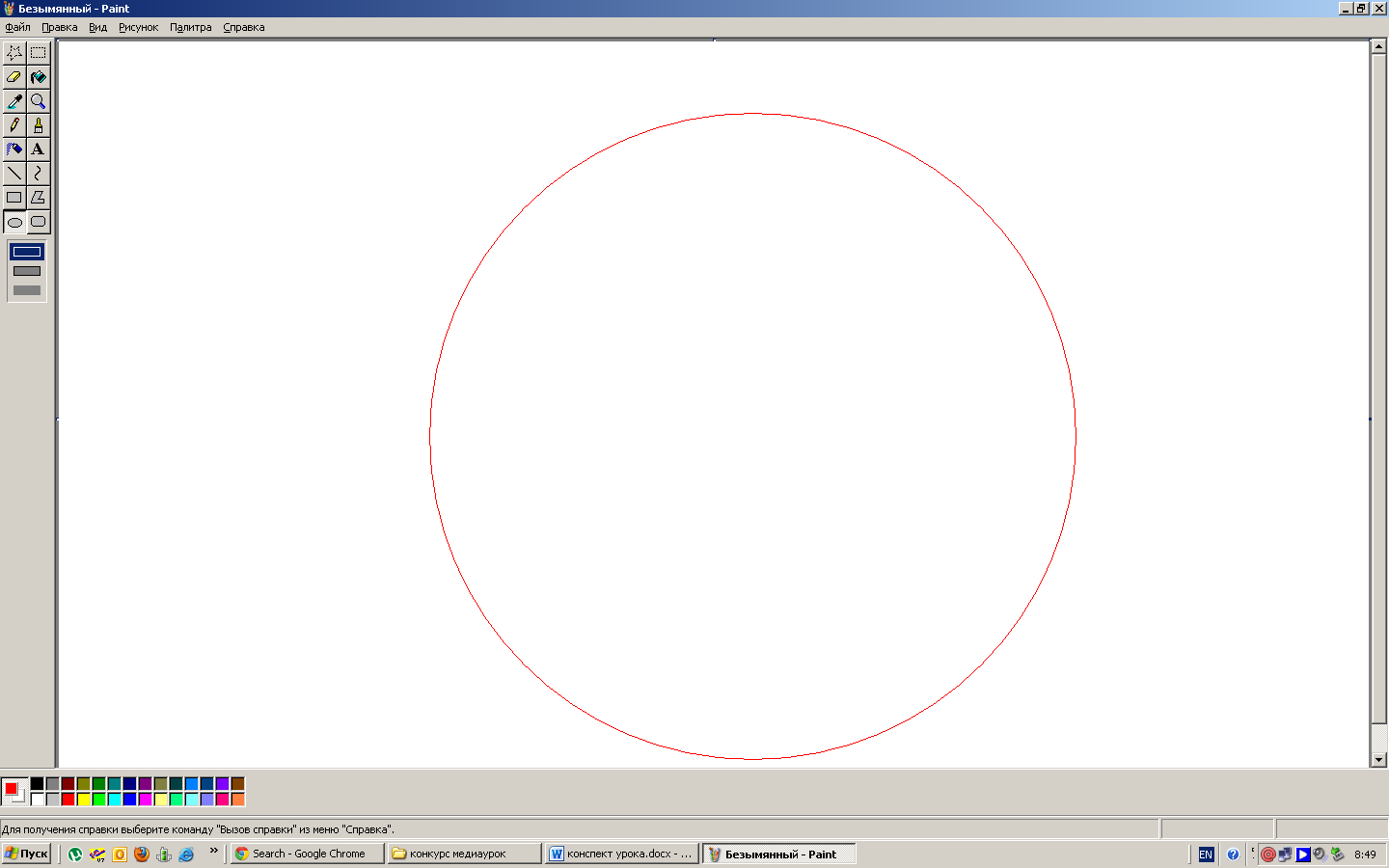This screenshot has width=1389, height=868.
Task: Pick the yellow color swatch
Action: pos(83,800)
